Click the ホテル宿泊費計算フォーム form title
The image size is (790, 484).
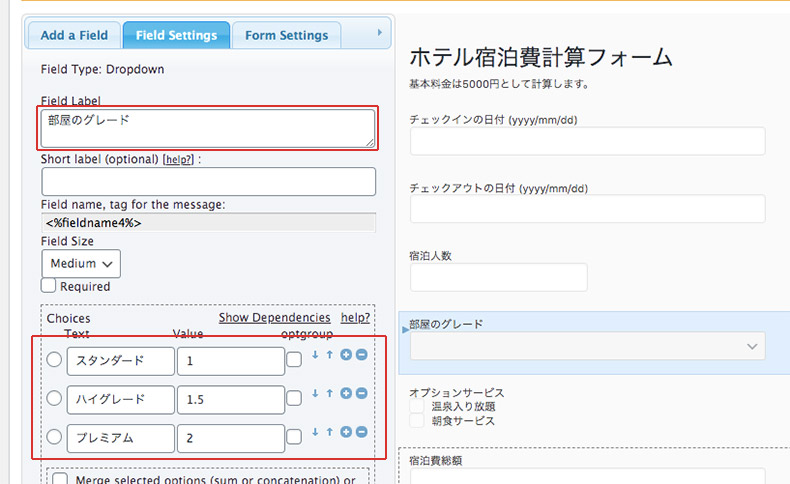click(x=541, y=57)
